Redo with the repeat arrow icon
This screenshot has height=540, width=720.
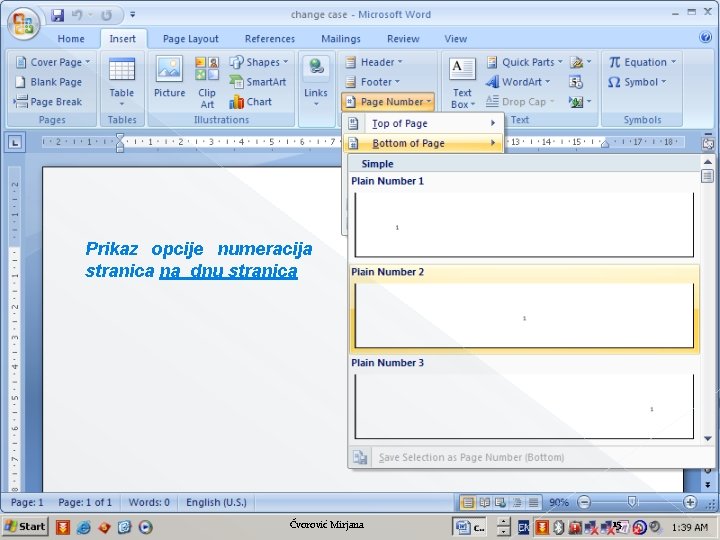click(x=106, y=15)
